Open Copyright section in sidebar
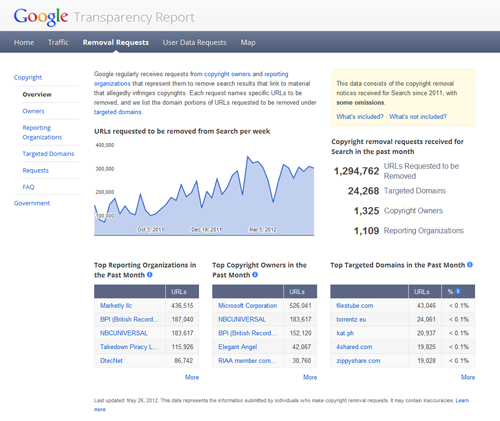 click(28, 77)
